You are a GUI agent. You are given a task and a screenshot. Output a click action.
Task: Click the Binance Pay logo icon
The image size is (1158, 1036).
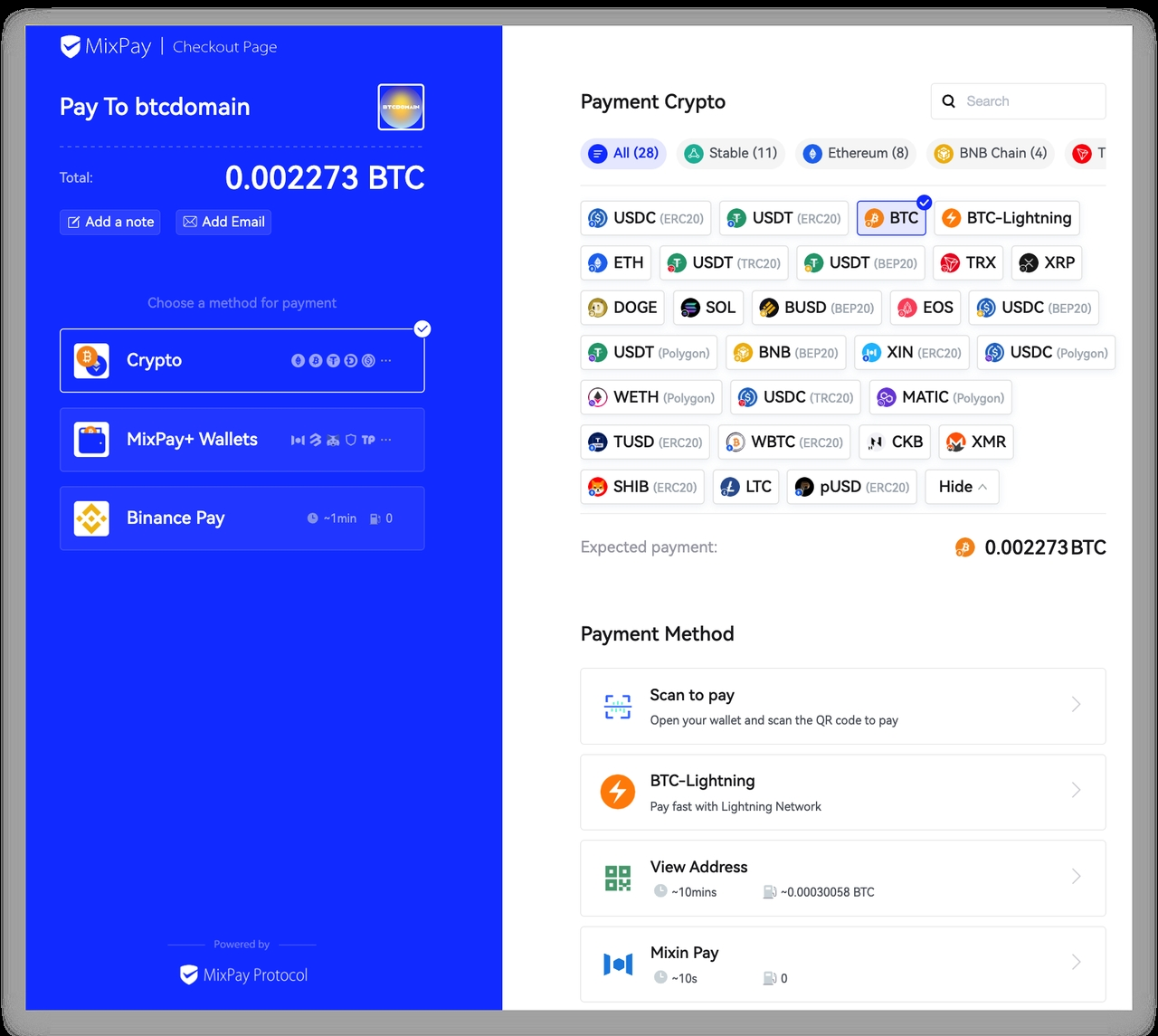coord(91,518)
